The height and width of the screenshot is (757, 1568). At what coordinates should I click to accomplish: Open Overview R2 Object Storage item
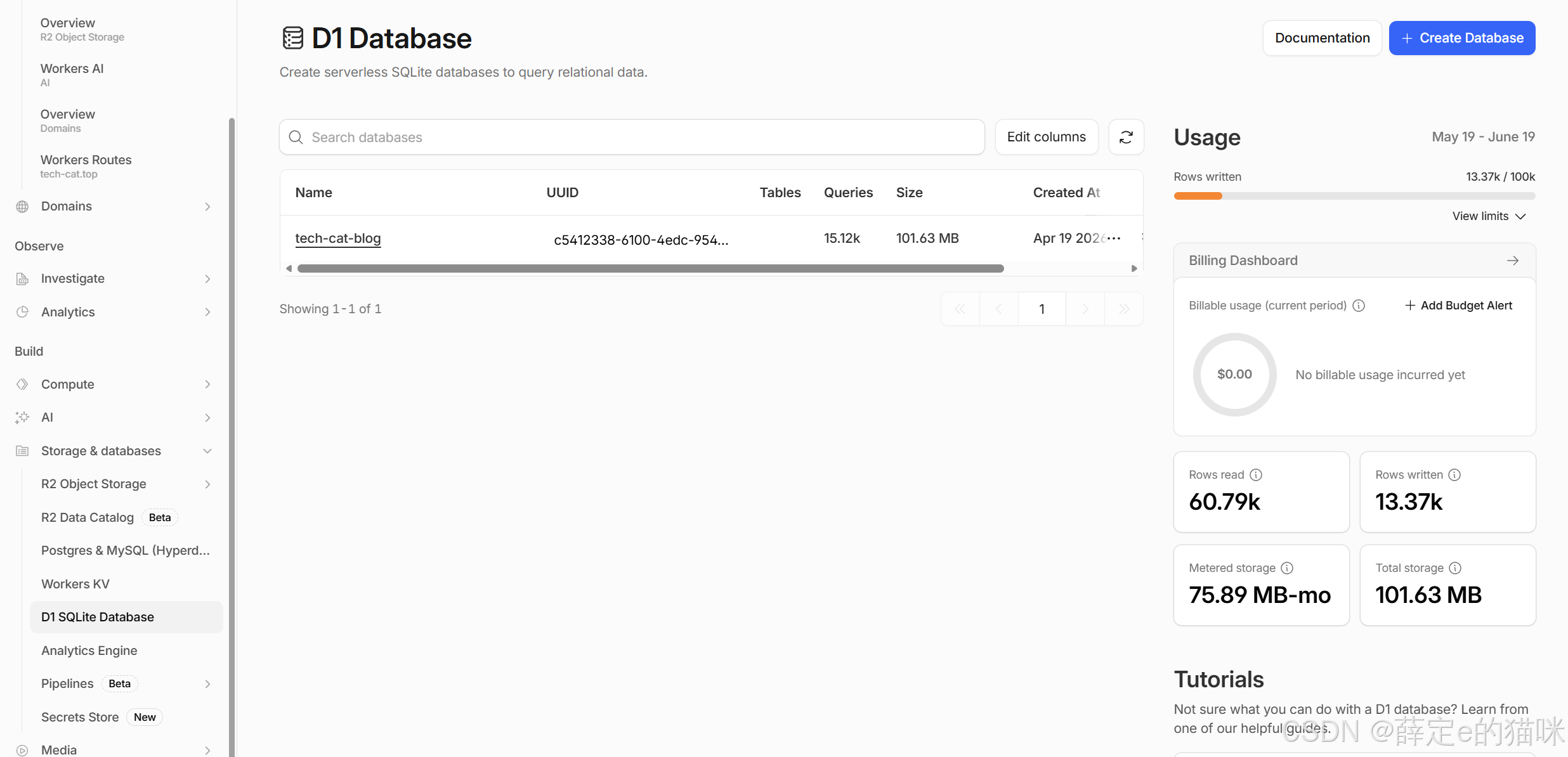point(82,29)
